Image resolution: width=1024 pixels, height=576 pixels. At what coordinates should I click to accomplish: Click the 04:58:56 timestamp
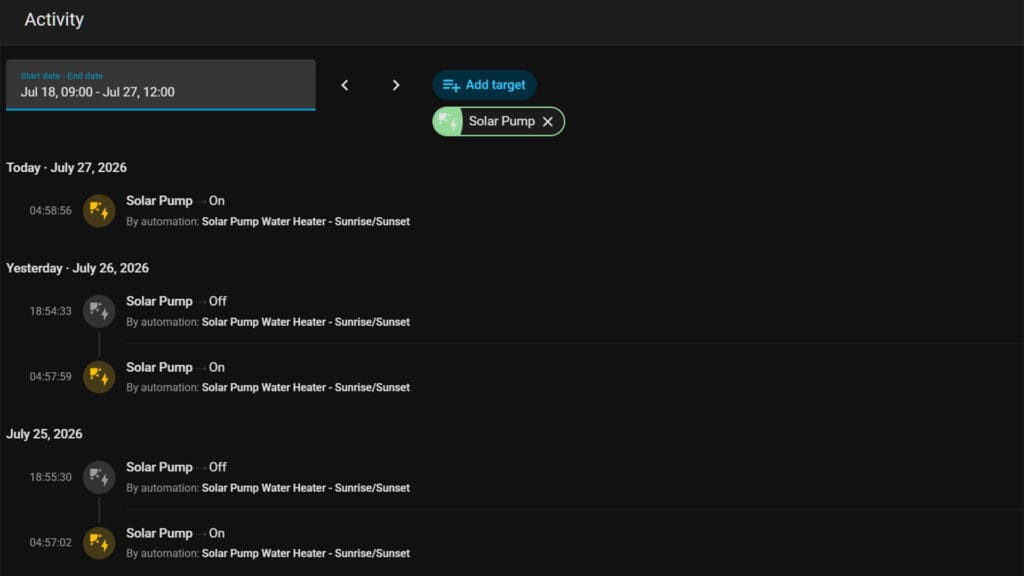[50, 210]
